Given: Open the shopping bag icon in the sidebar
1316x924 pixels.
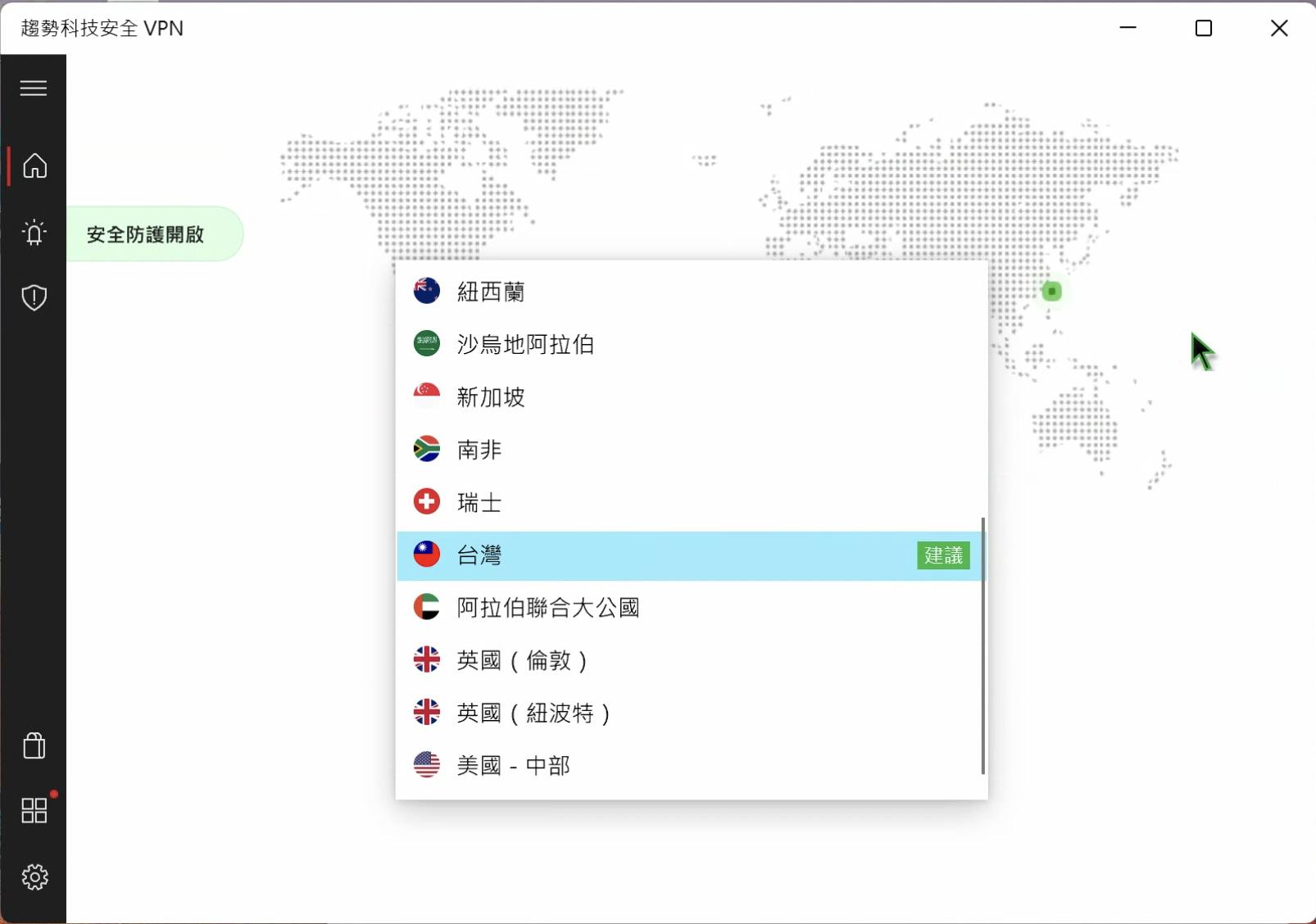Looking at the screenshot, I should 34,745.
